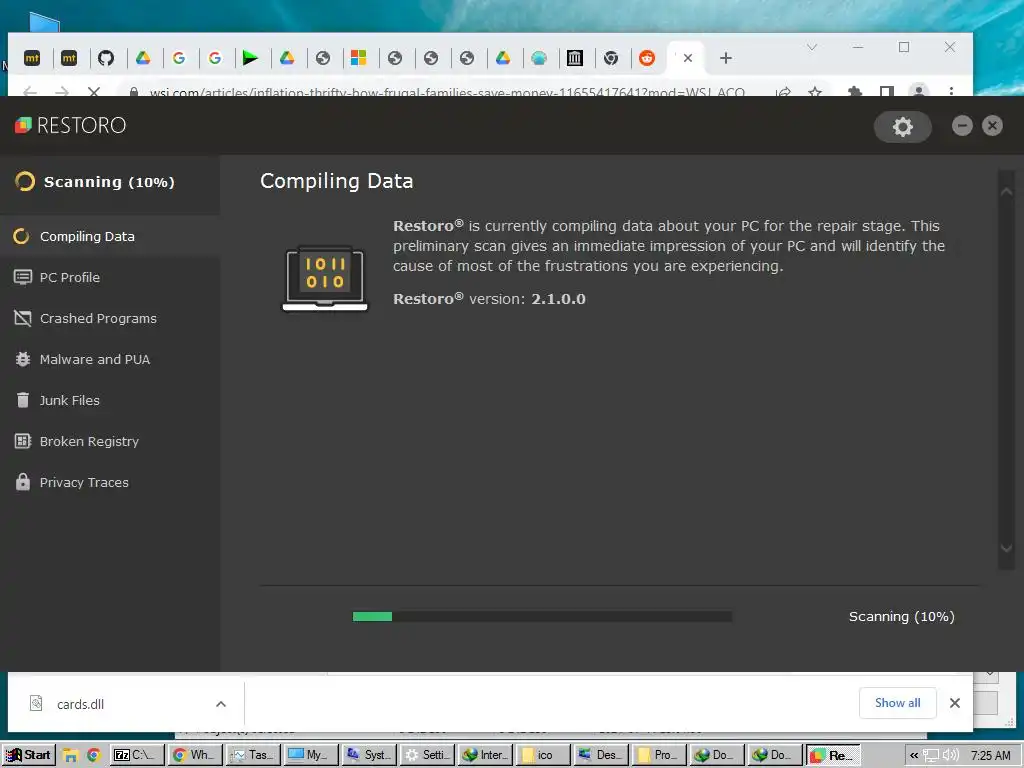Click the binary laptop illustration
This screenshot has width=1024, height=768.
click(325, 279)
